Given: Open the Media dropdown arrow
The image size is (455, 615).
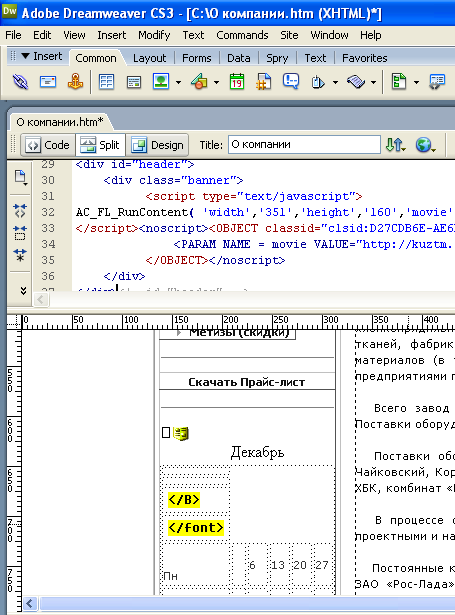Looking at the screenshot, I should click(x=216, y=82).
